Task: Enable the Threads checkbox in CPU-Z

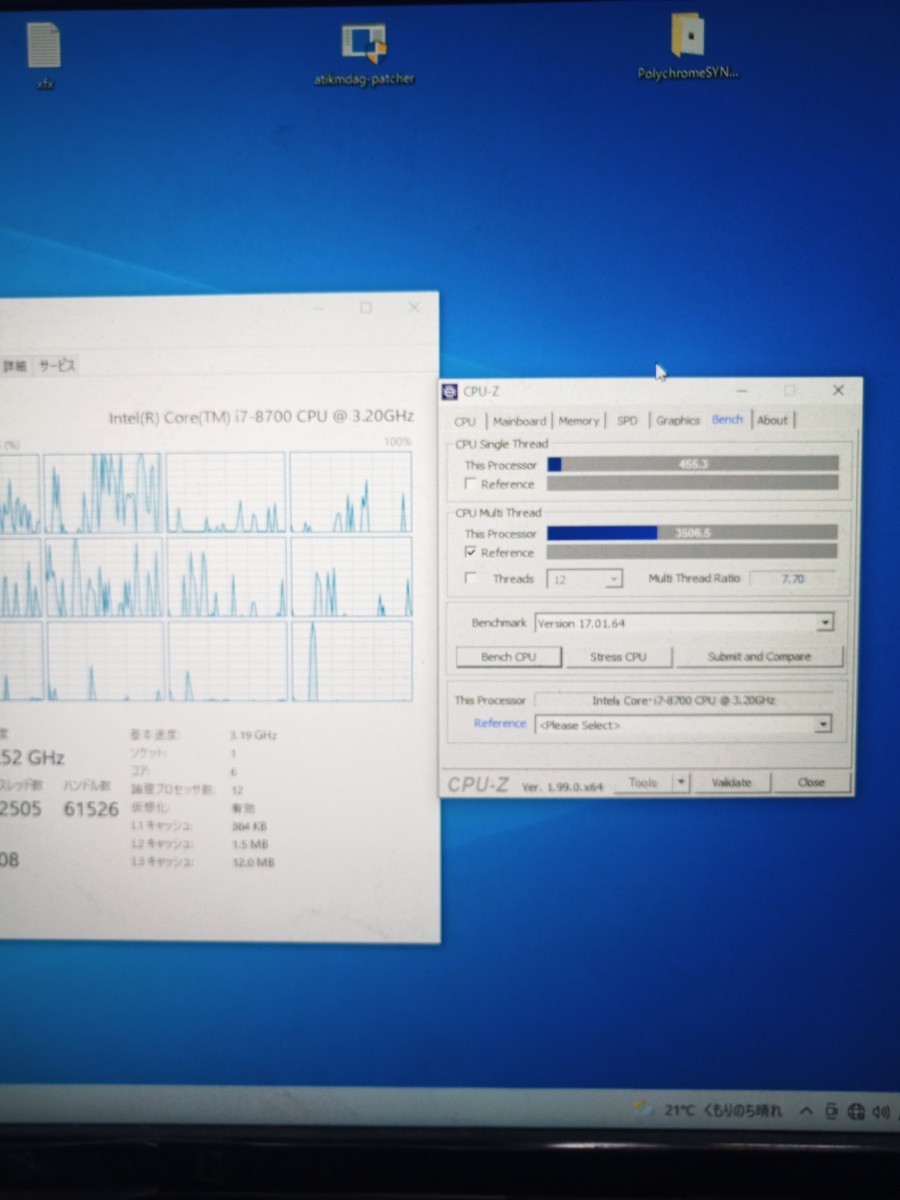Action: tap(471, 578)
